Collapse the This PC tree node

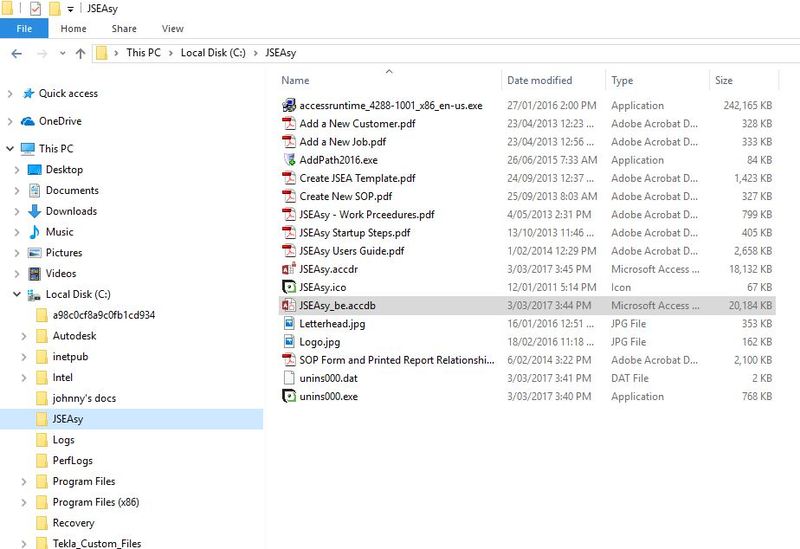click(x=10, y=149)
